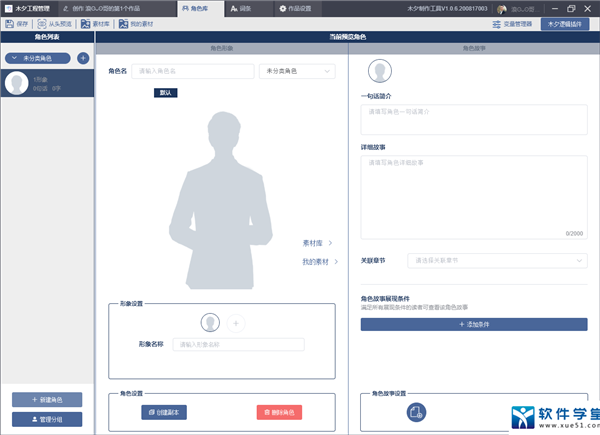This screenshot has width=600, height=435.
Task: Click the 木夕逻辑插件 button
Action: [565, 24]
